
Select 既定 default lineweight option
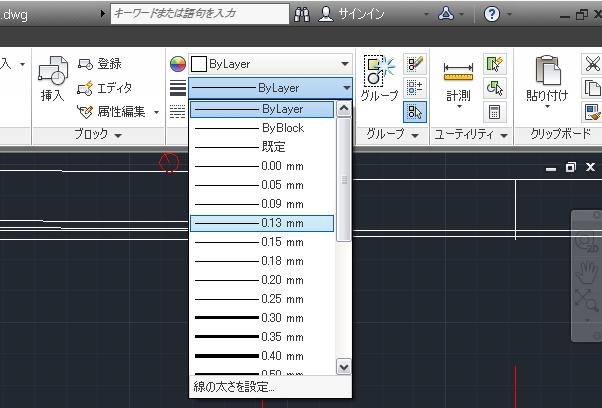coord(262,147)
